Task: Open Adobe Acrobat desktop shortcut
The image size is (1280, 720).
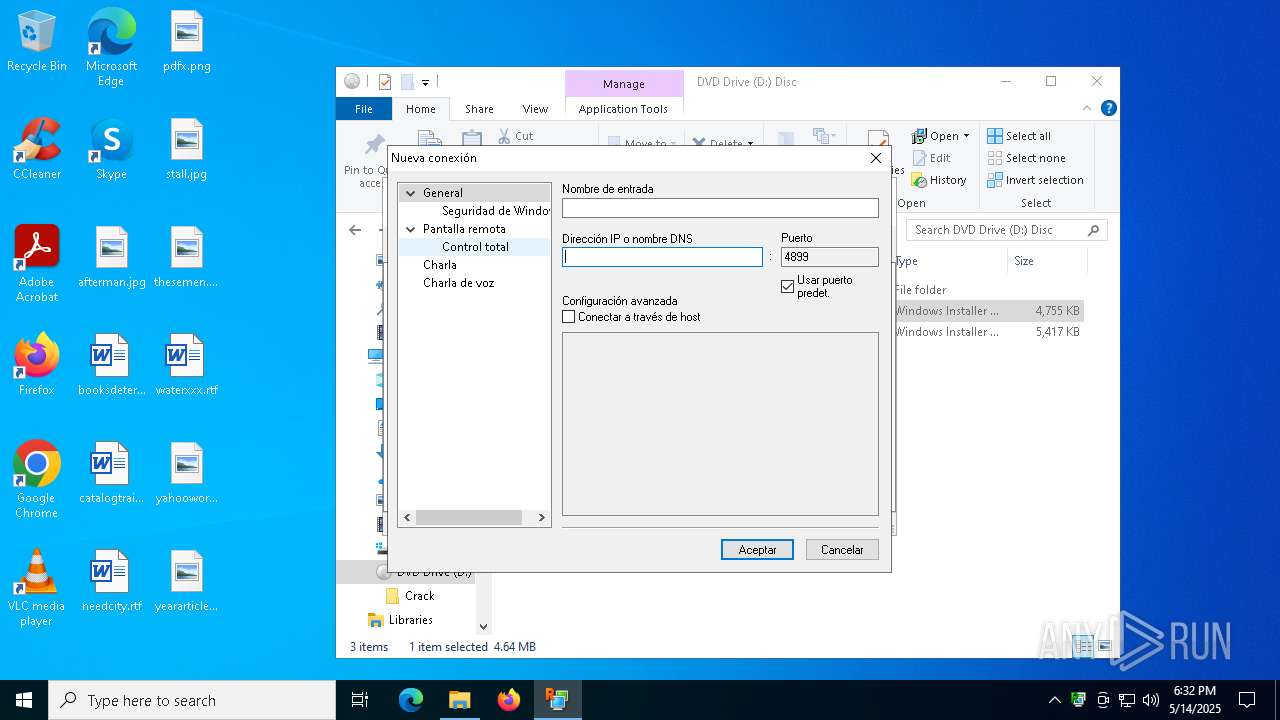Action: click(37, 264)
